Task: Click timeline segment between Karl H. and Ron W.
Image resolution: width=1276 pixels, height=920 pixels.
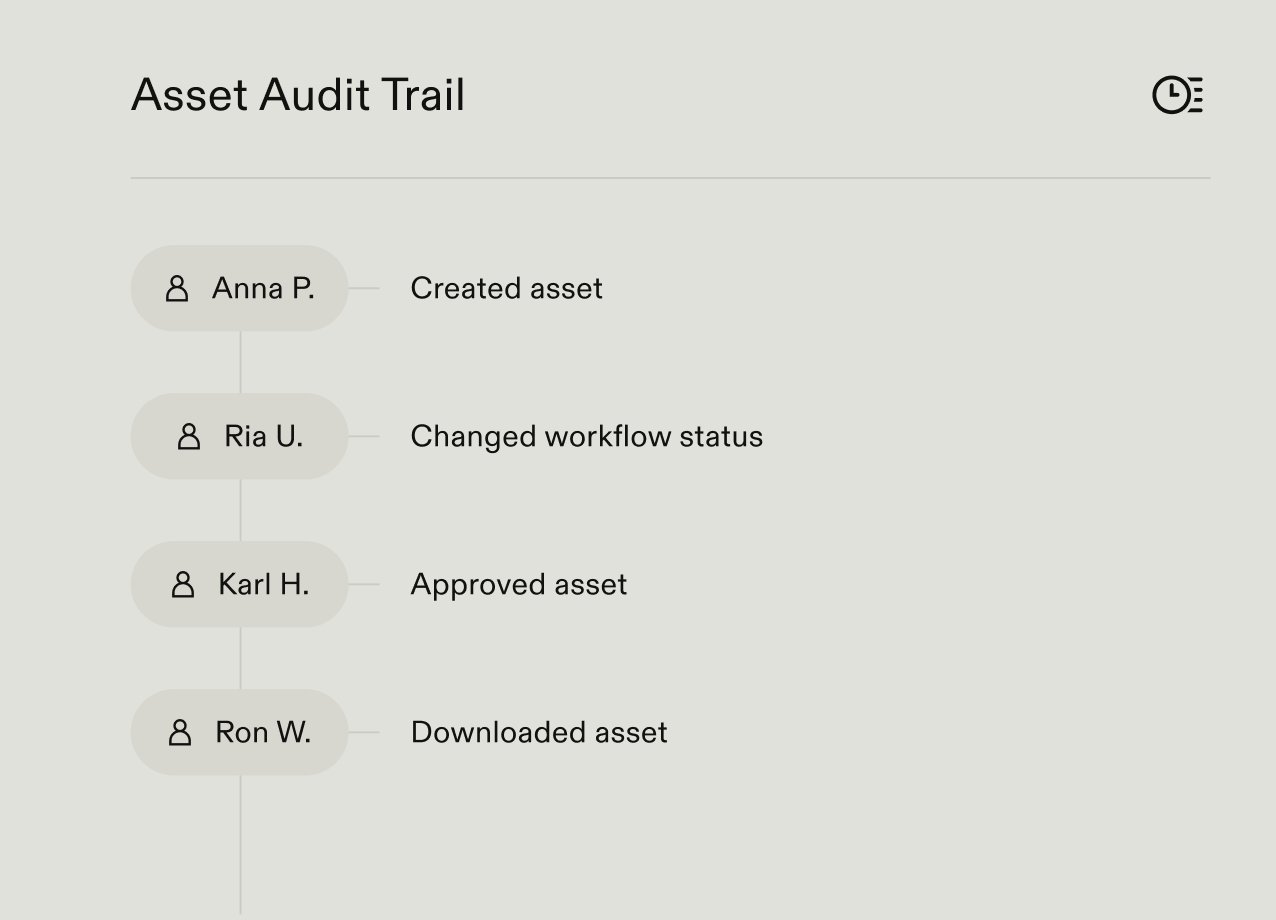Action: (240, 658)
